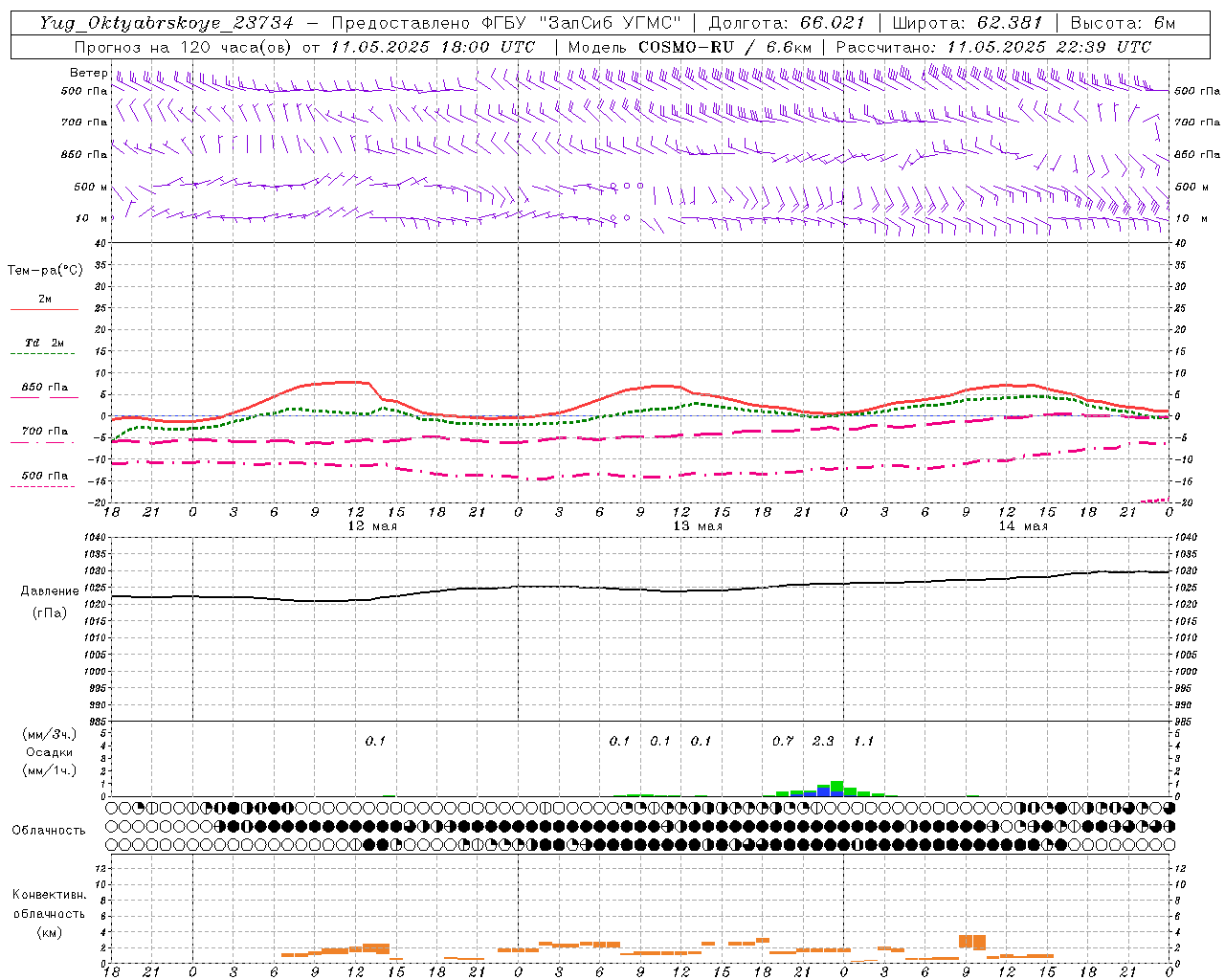Image resolution: width=1225 pixels, height=980 pixels.
Task: Click the Высота: 6м header field
Action: pos(1123,23)
